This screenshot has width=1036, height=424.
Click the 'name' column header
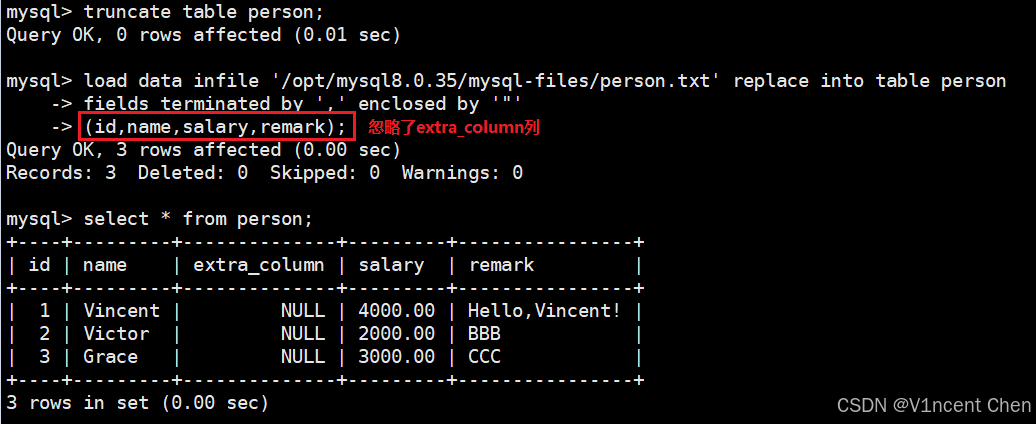(x=104, y=265)
